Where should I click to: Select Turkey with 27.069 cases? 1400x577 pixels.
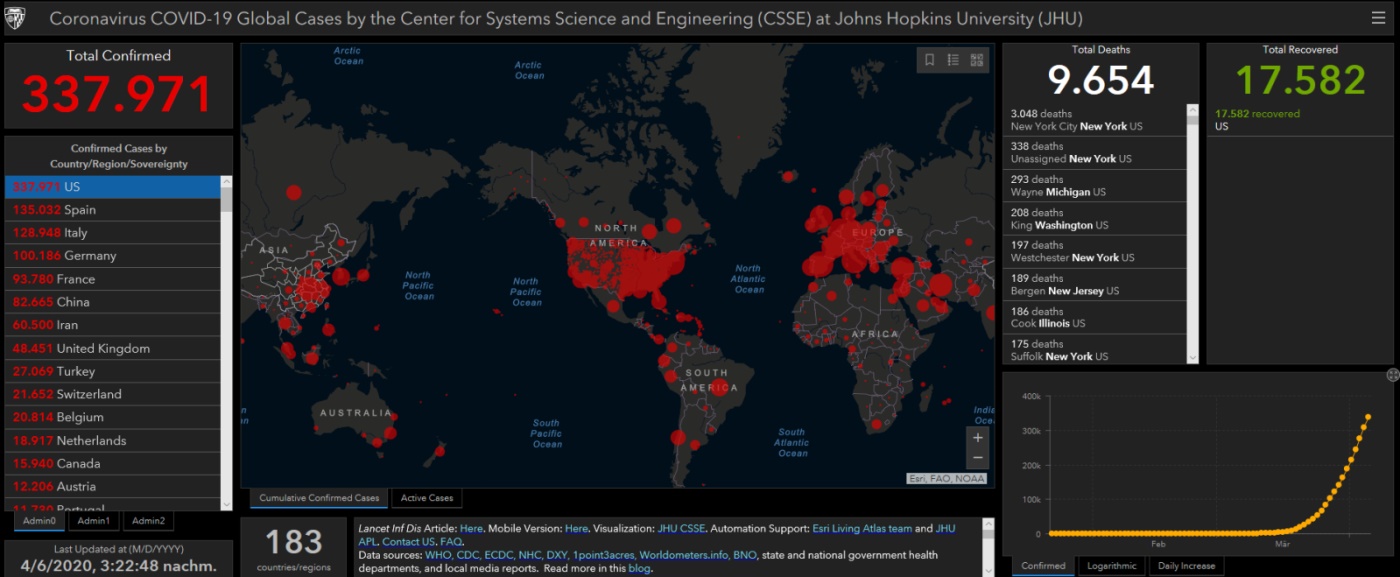tap(112, 371)
